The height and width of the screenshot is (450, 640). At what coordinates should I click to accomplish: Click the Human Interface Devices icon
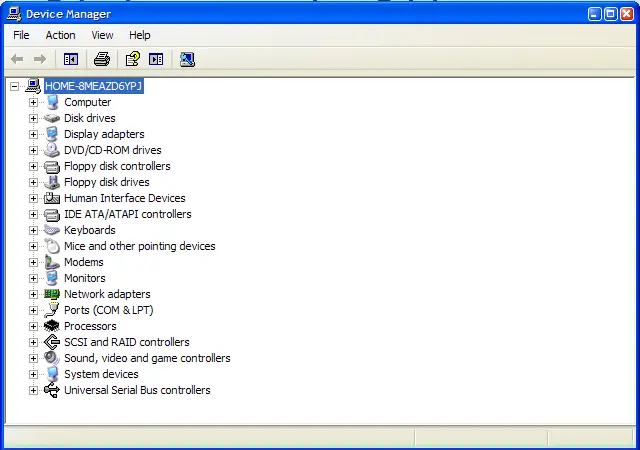(x=52, y=198)
